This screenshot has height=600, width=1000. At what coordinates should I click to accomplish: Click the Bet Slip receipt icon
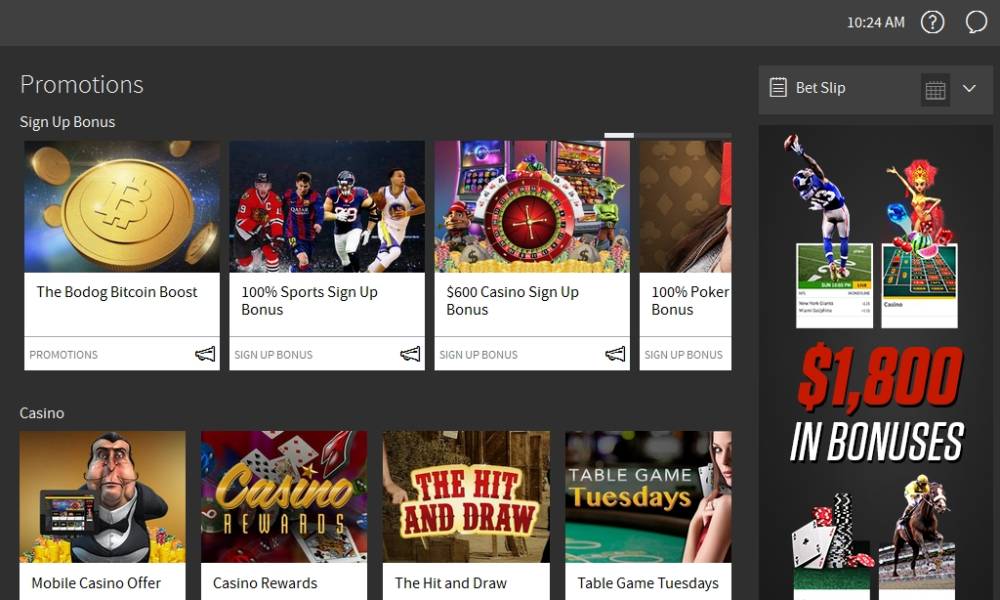(778, 87)
